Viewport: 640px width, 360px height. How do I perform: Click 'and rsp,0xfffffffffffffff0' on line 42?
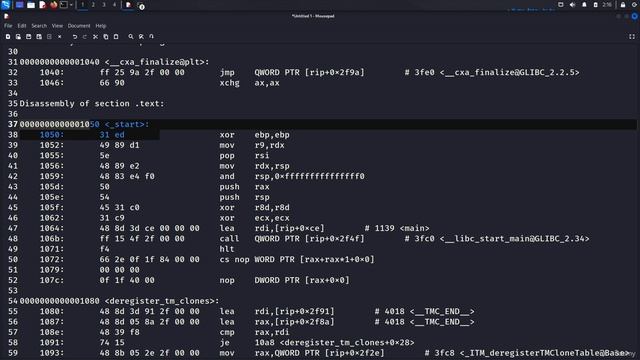292,176
